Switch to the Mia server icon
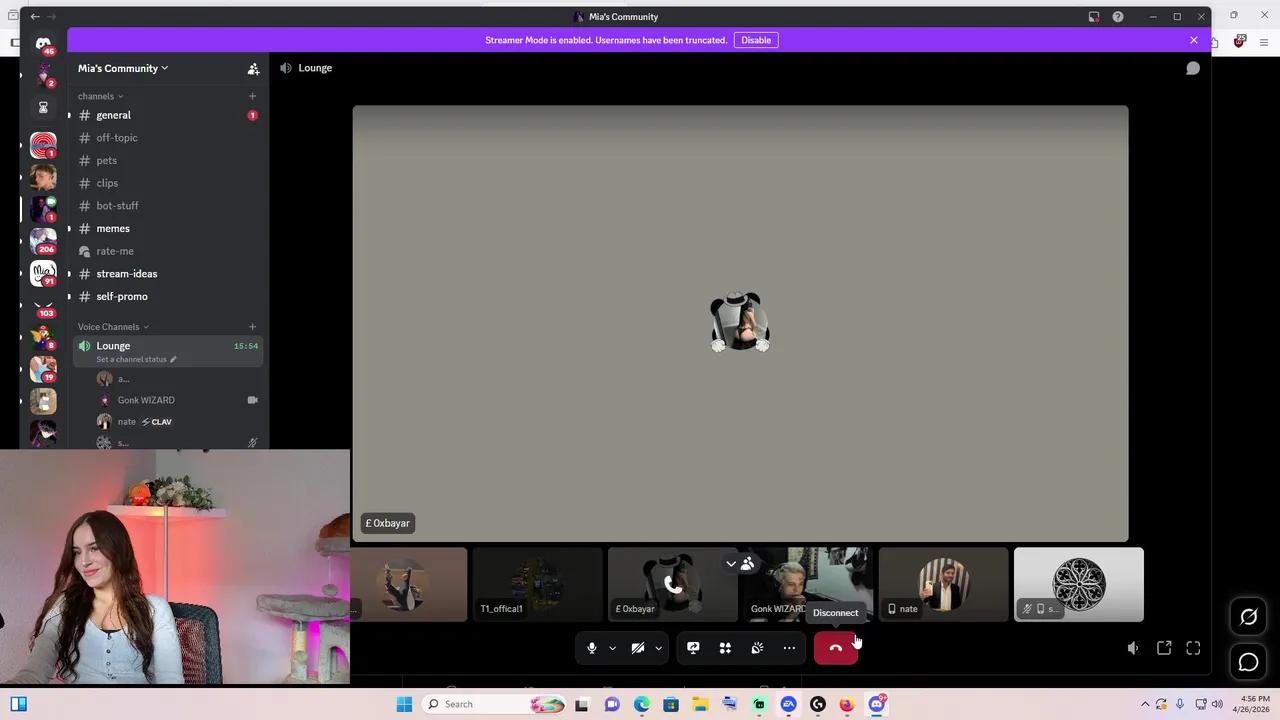This screenshot has width=1280, height=720. [x=43, y=273]
